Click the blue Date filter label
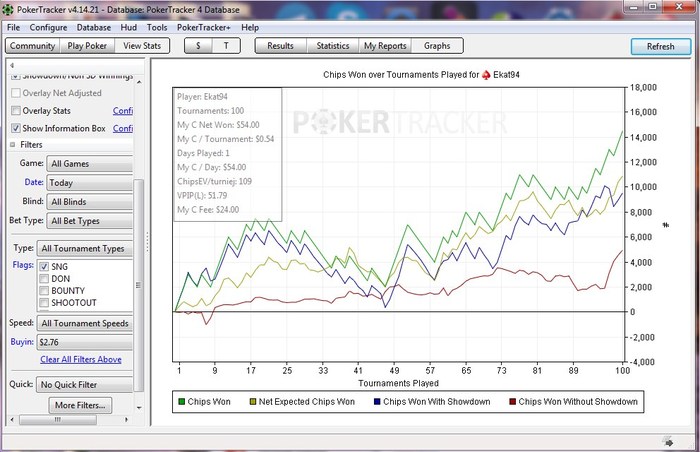The height and width of the screenshot is (452, 700). coord(34,182)
